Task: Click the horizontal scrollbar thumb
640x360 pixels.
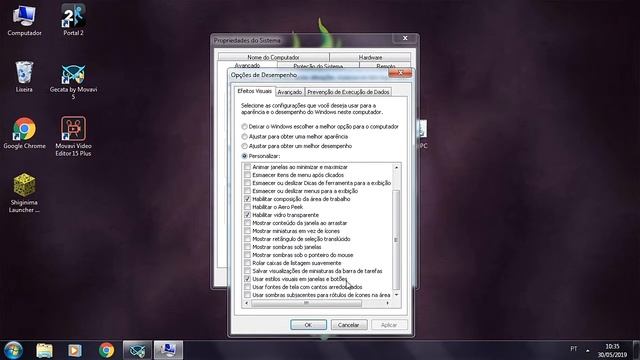Action: pyautogui.click(x=307, y=303)
